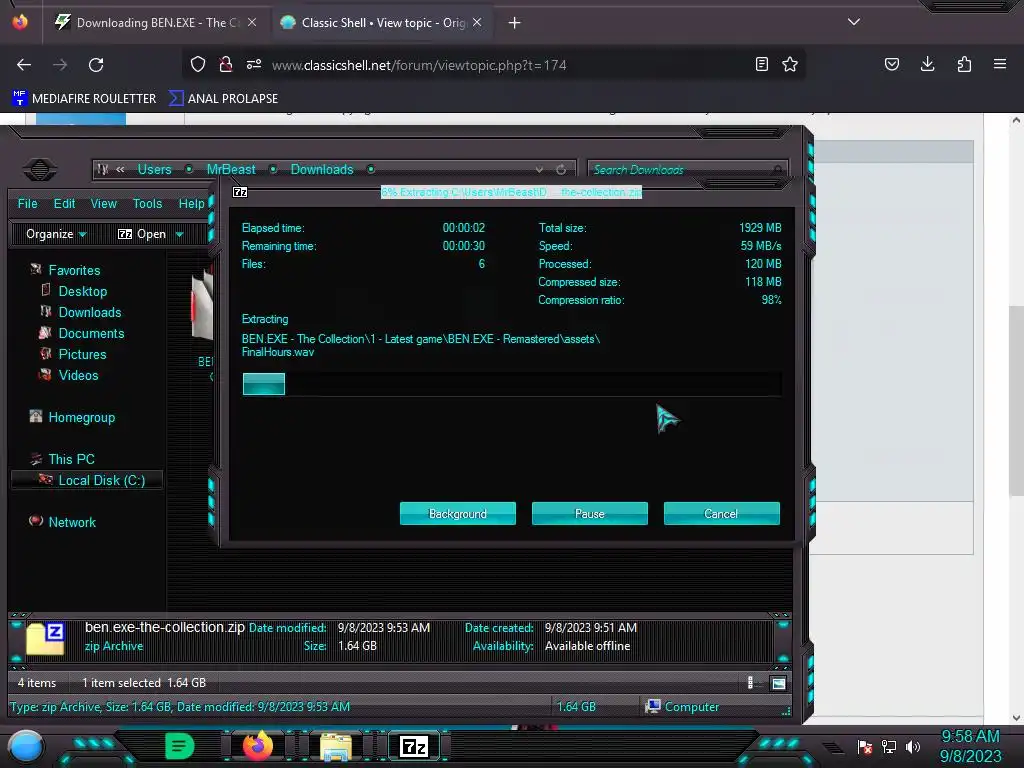Image resolution: width=1024 pixels, height=768 pixels.
Task: Open the second bookmark in bookmarks toolbar
Action: click(x=223, y=99)
